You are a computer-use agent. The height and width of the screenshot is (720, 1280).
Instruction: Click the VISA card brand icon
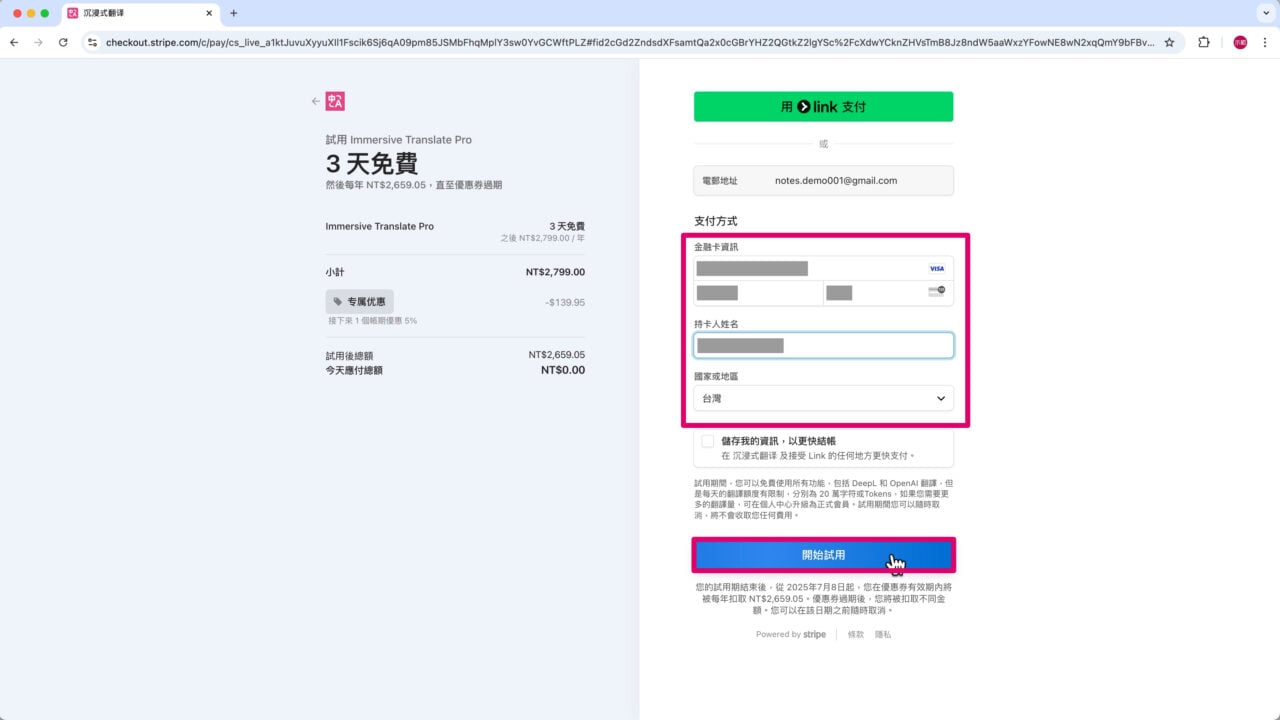(x=936, y=268)
